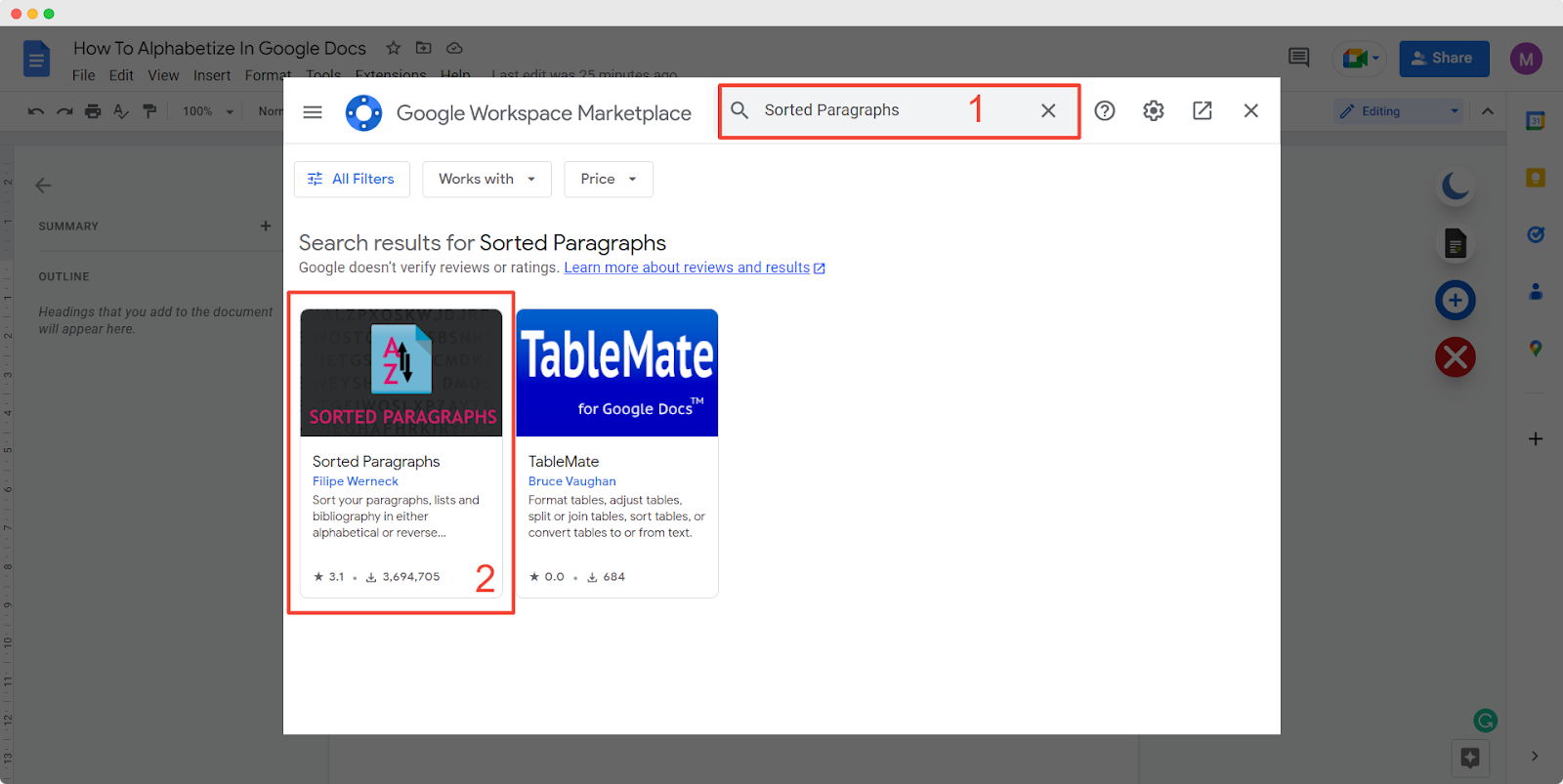This screenshot has height=784, width=1563.
Task: Click the floating black document icon
Action: pyautogui.click(x=1456, y=243)
